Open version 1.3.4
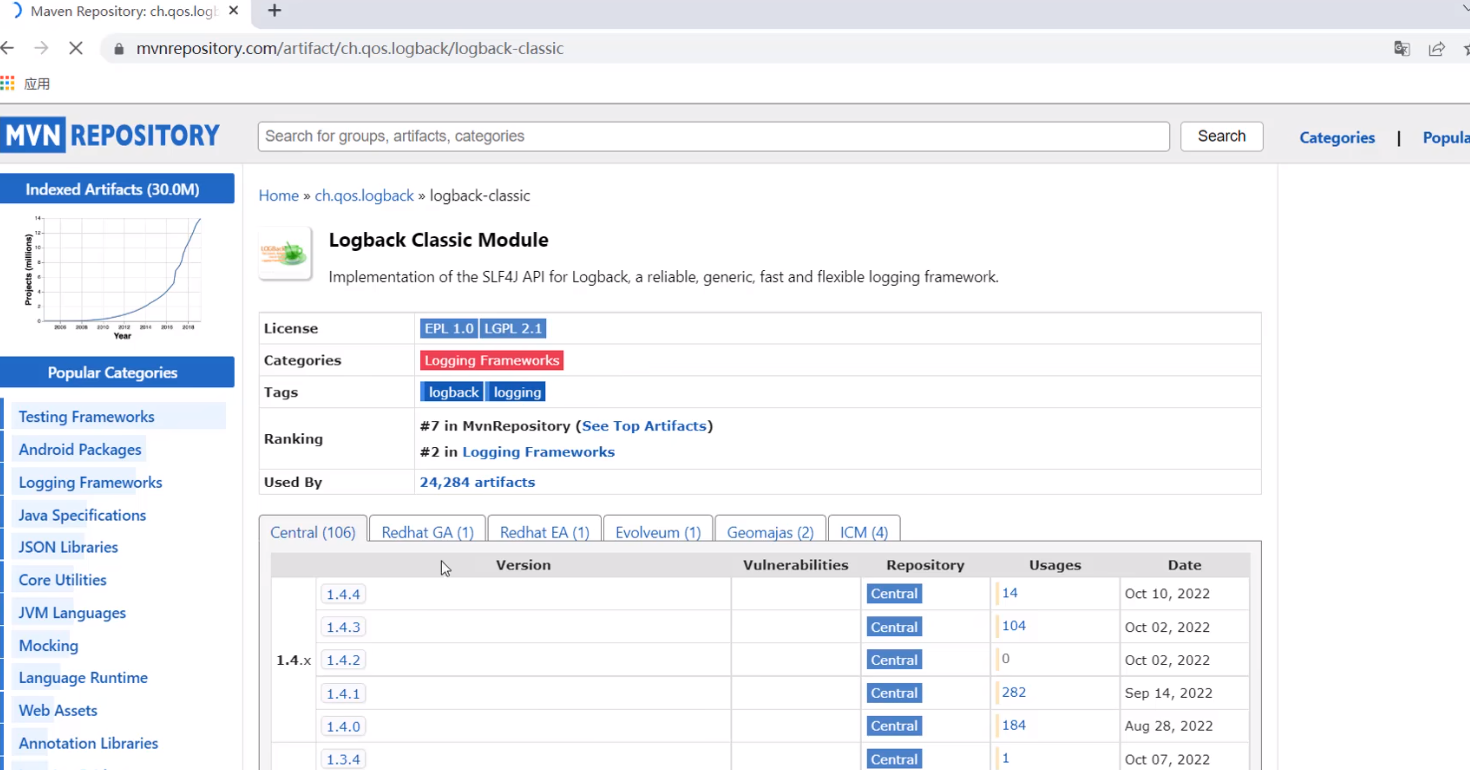Viewport: 1470px width, 770px height. [343, 759]
